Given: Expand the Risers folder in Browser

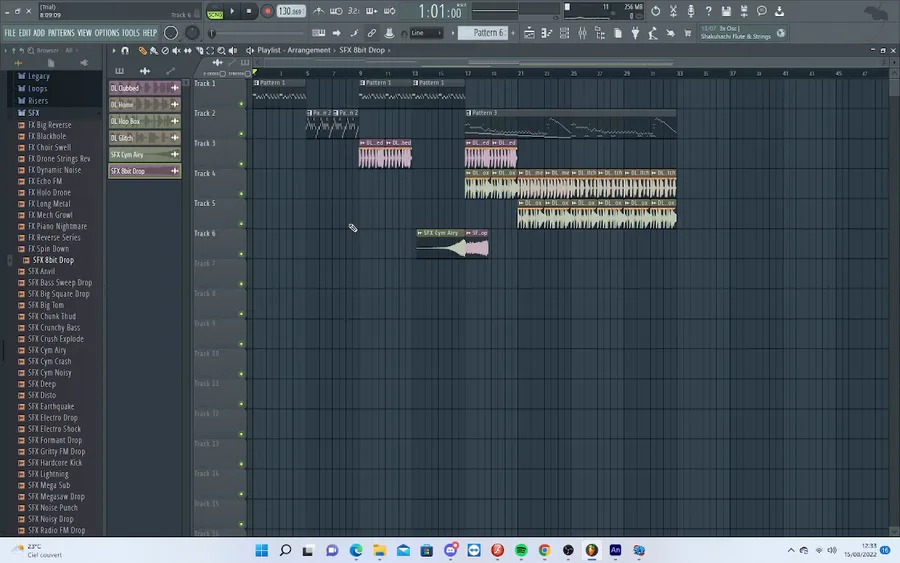Looking at the screenshot, I should coord(38,100).
